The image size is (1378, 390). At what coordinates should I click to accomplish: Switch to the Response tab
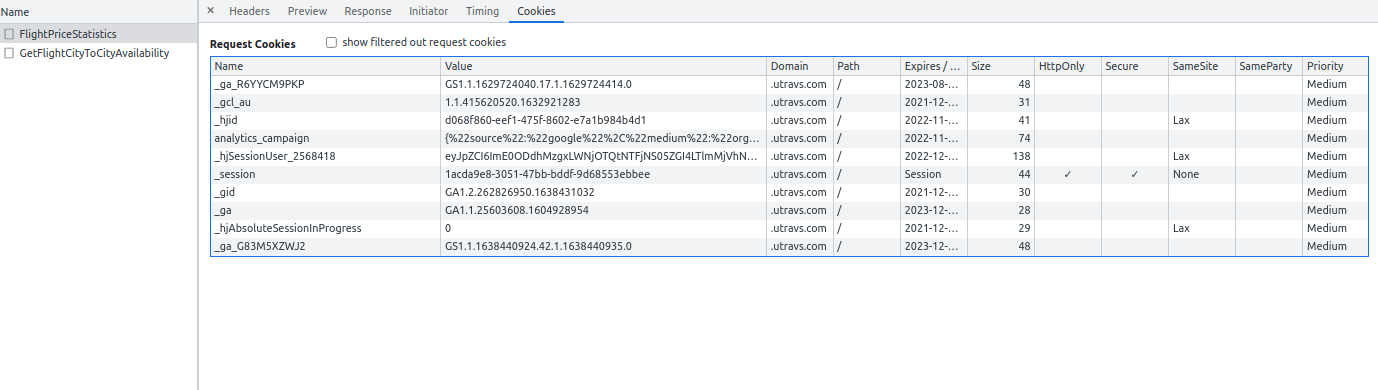tap(368, 11)
